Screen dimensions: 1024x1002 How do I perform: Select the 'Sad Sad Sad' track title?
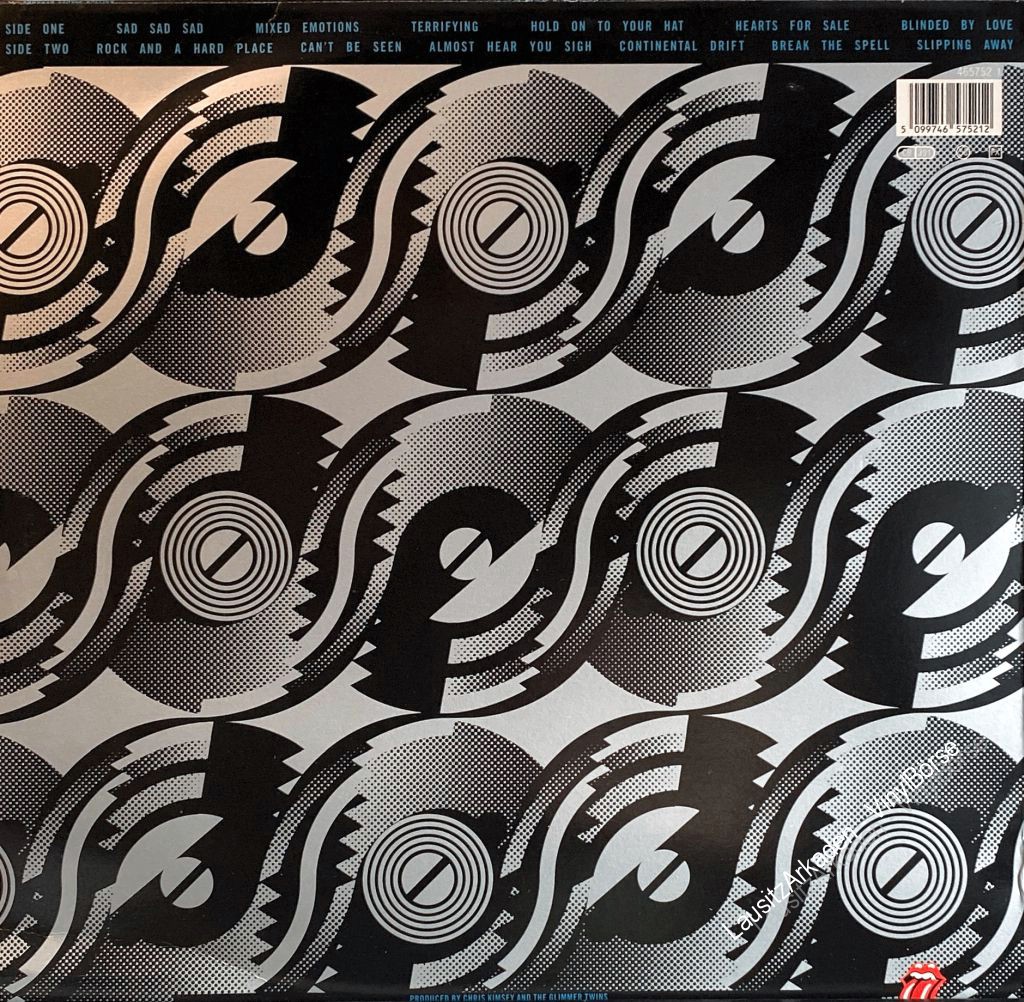coord(160,27)
